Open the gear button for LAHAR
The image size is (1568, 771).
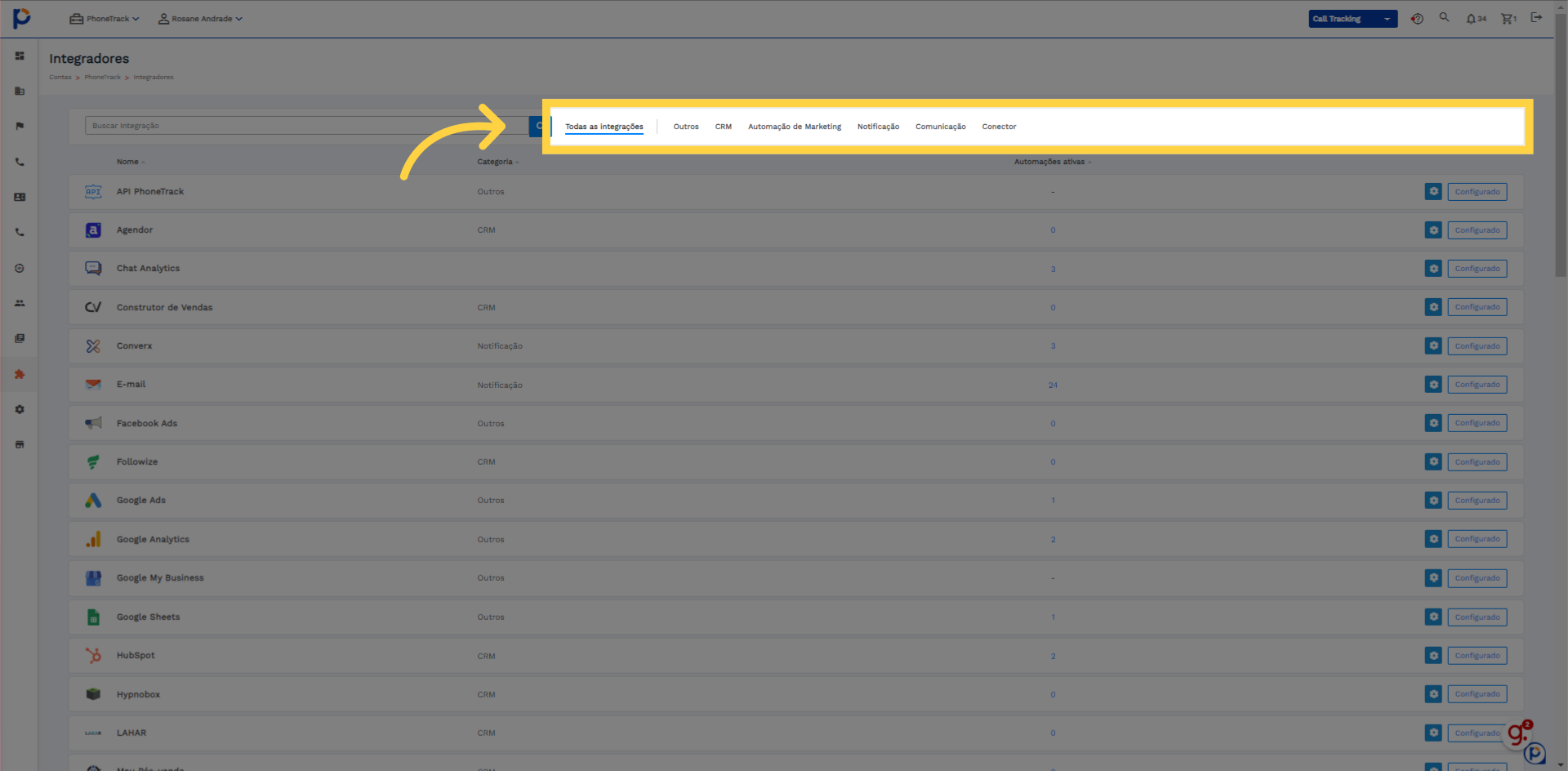click(x=1433, y=733)
